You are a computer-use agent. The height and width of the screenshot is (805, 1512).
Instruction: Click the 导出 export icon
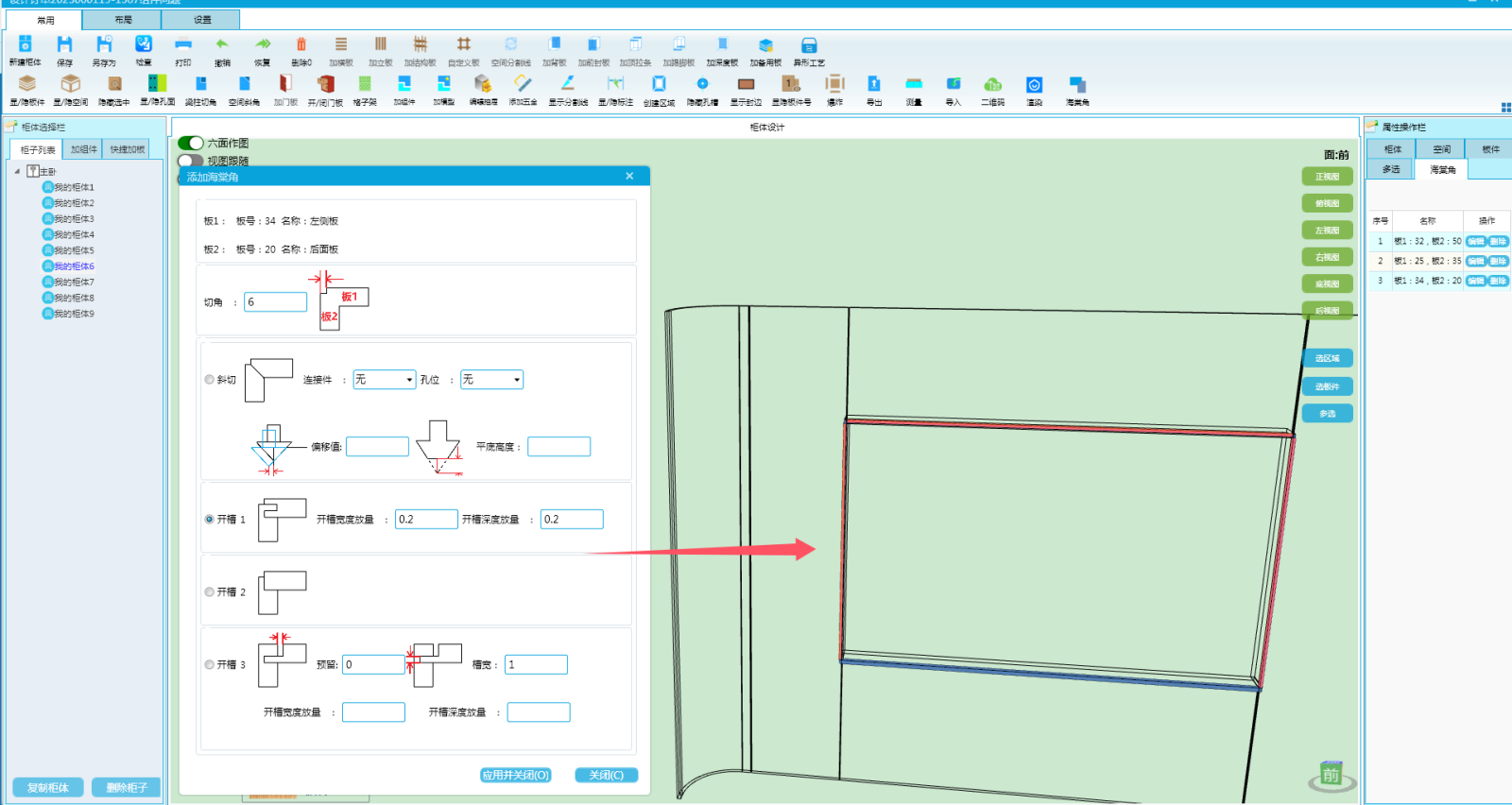coord(874,84)
